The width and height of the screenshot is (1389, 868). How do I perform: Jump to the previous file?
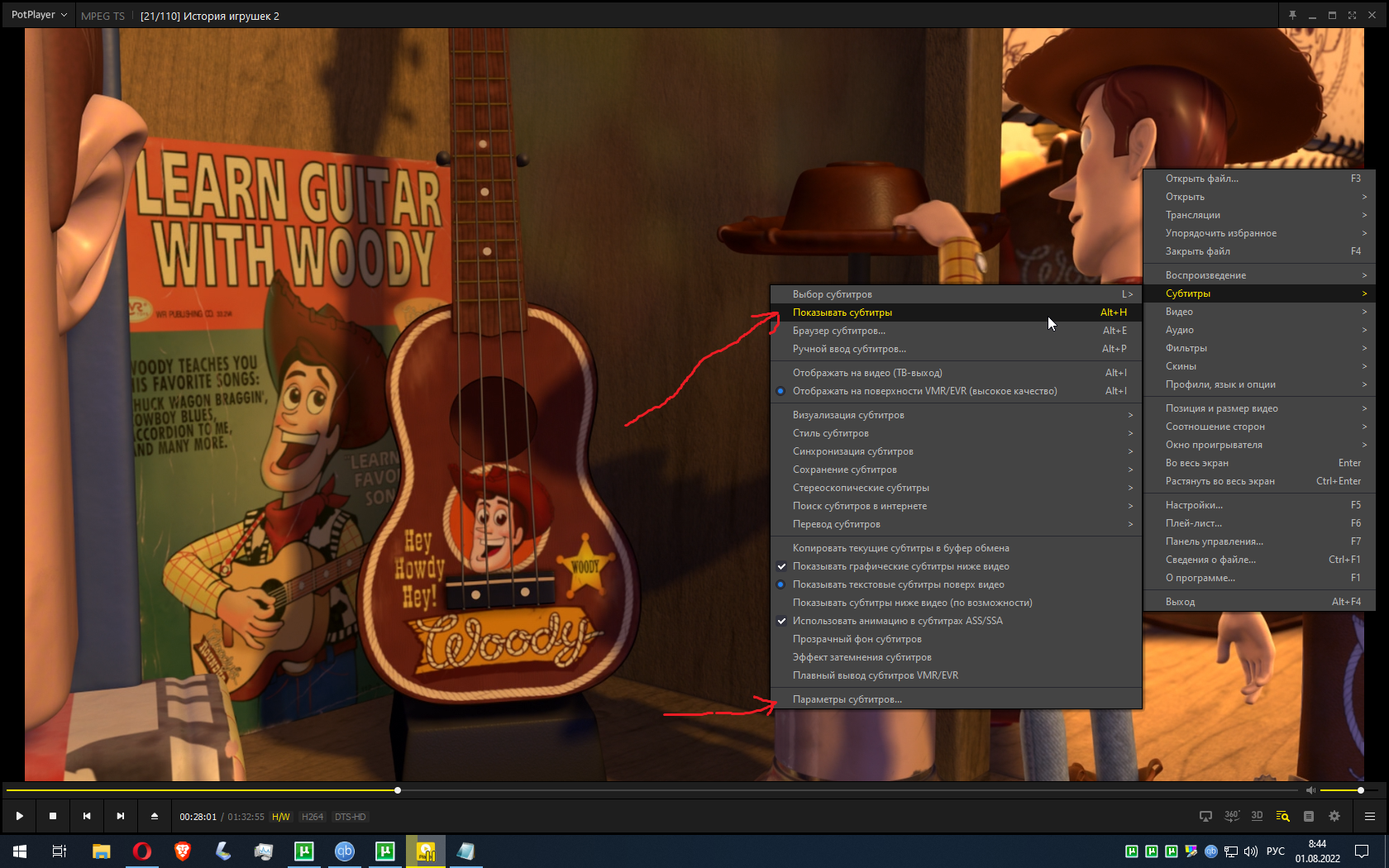tap(87, 816)
